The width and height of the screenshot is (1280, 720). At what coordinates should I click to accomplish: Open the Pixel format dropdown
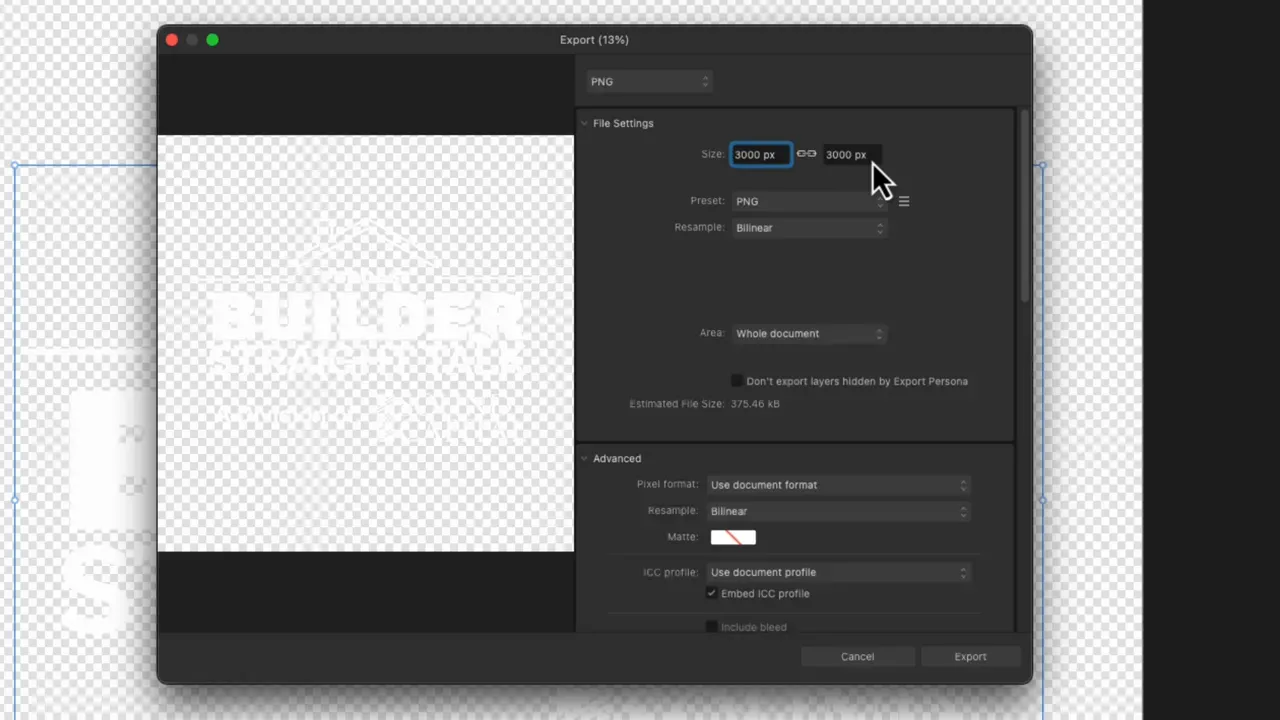click(838, 484)
